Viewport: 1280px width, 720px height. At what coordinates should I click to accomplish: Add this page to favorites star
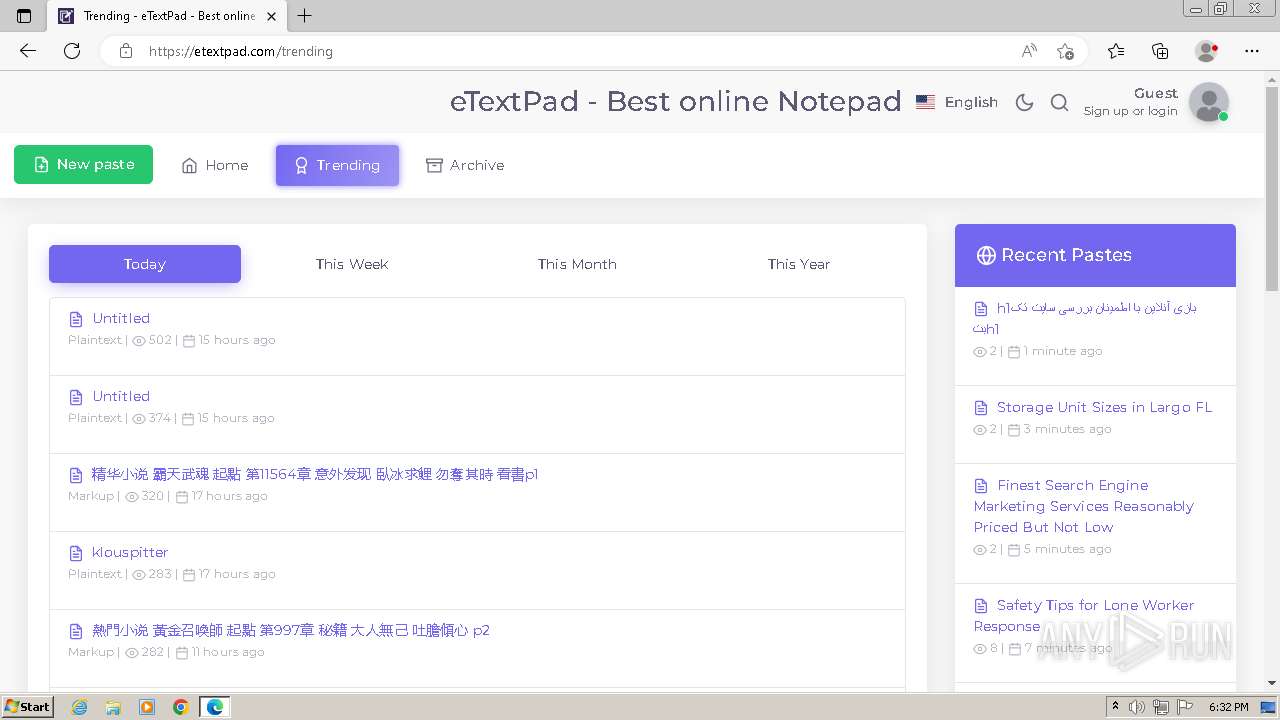pyautogui.click(x=1066, y=51)
